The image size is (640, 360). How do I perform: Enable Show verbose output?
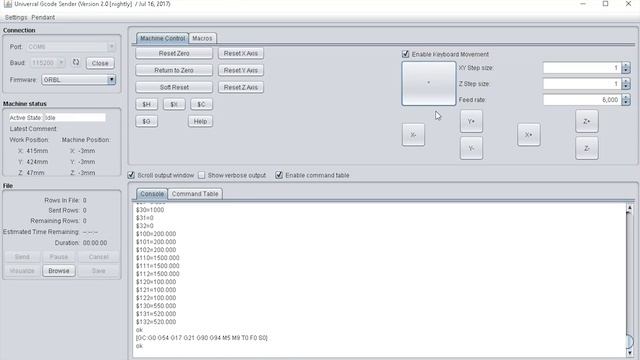pos(202,175)
